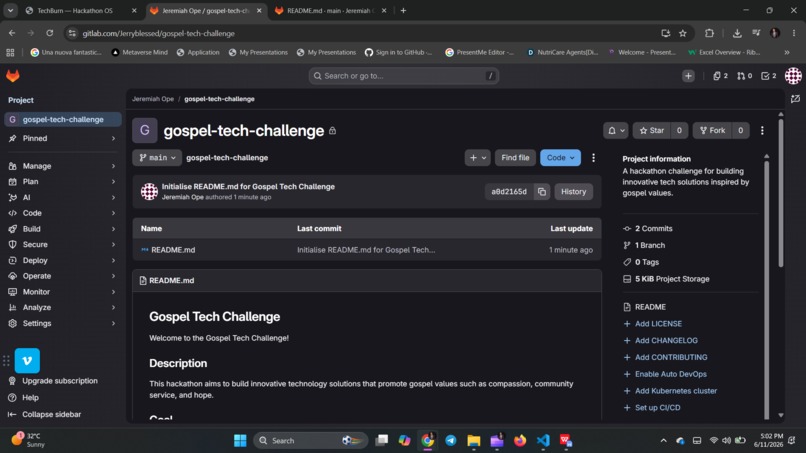
Task: Click the GitLab fox logo home icon
Action: click(x=13, y=76)
